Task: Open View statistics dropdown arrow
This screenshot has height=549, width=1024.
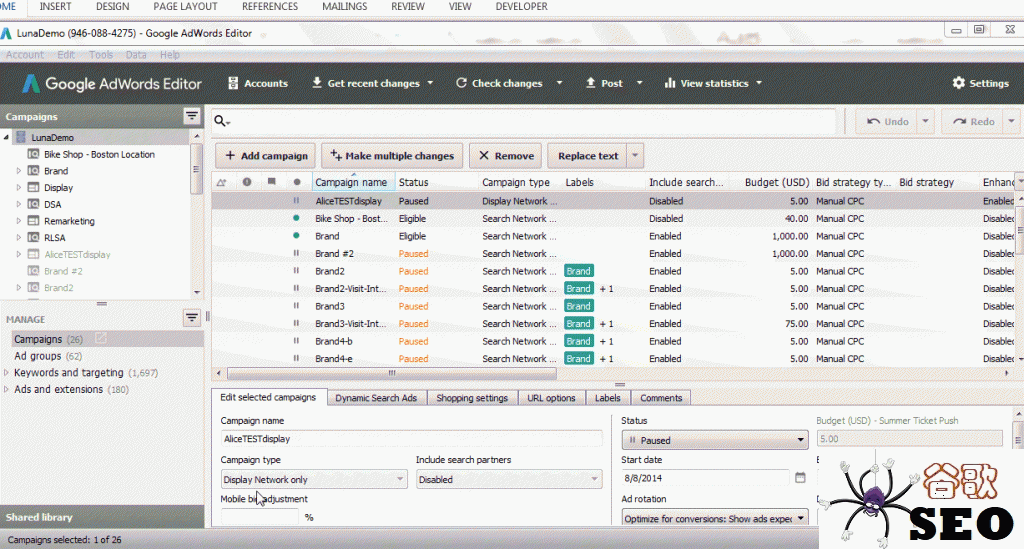Action: click(x=759, y=83)
